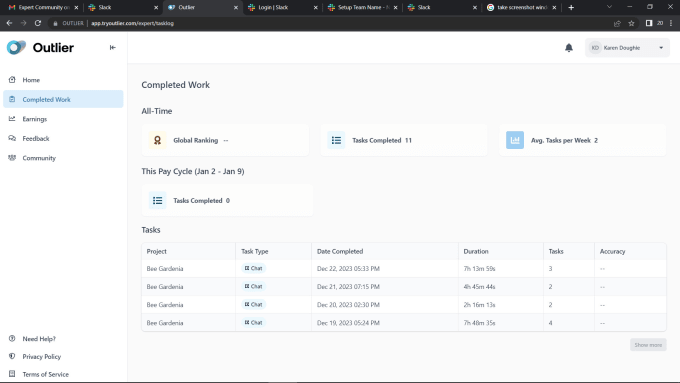Reload the page
680x383 pixels.
point(38,23)
